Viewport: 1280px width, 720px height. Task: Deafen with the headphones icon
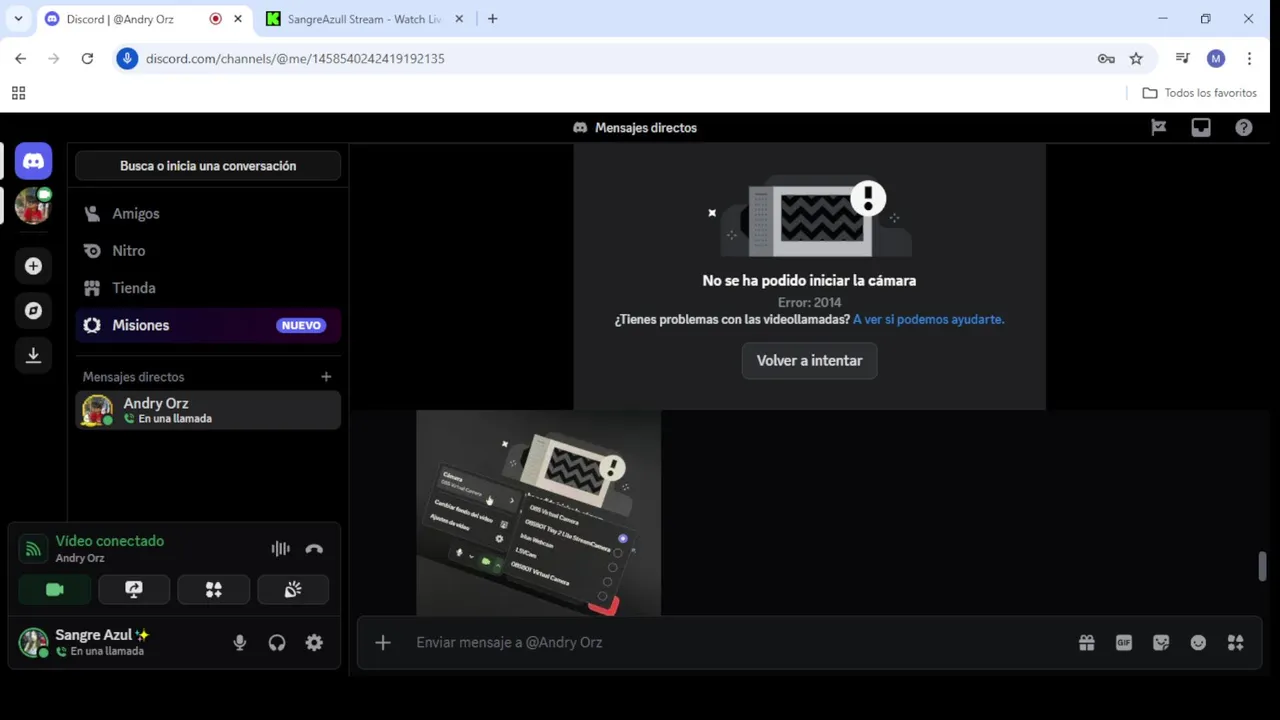point(277,643)
